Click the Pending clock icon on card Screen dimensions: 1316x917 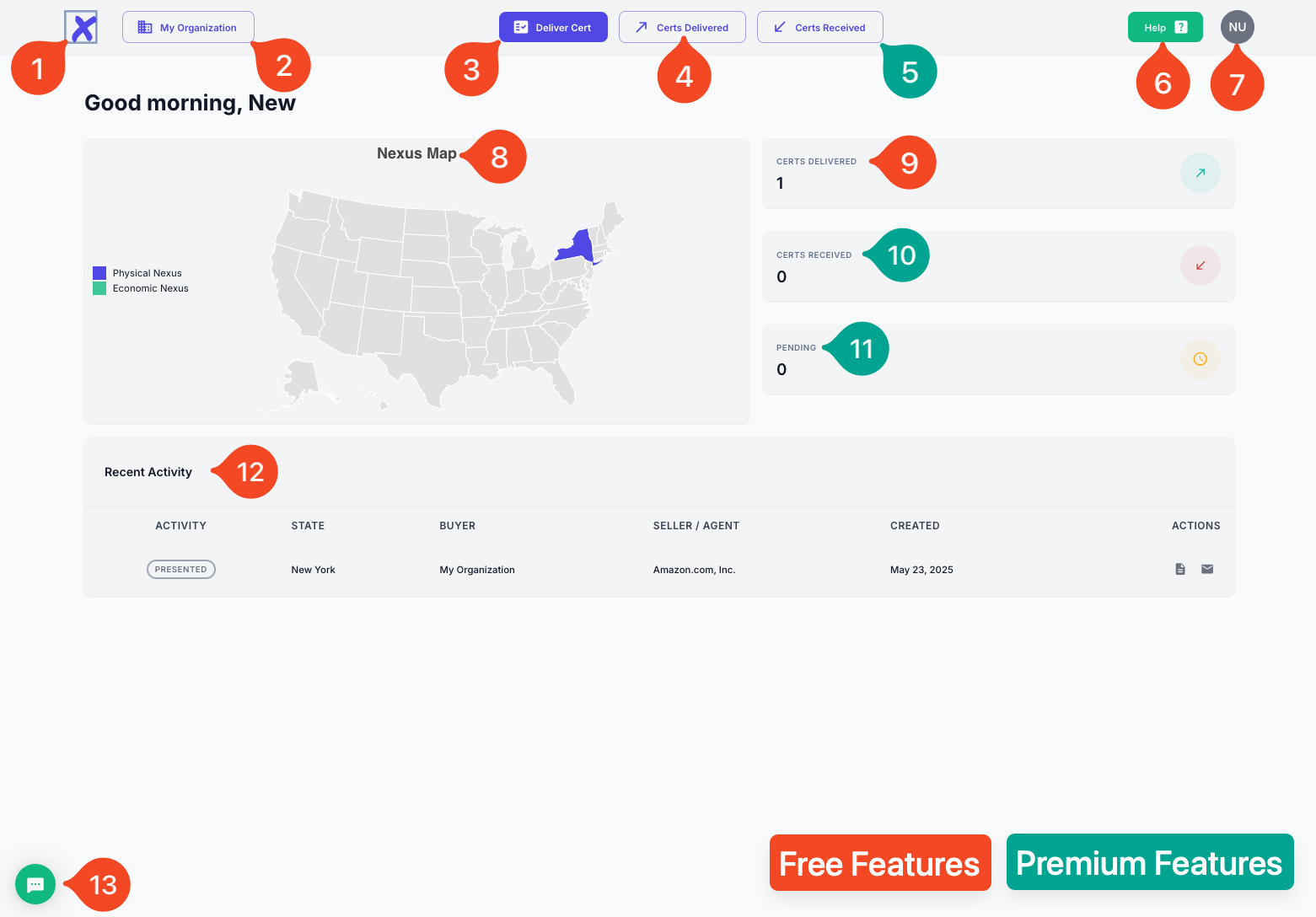pos(1200,359)
